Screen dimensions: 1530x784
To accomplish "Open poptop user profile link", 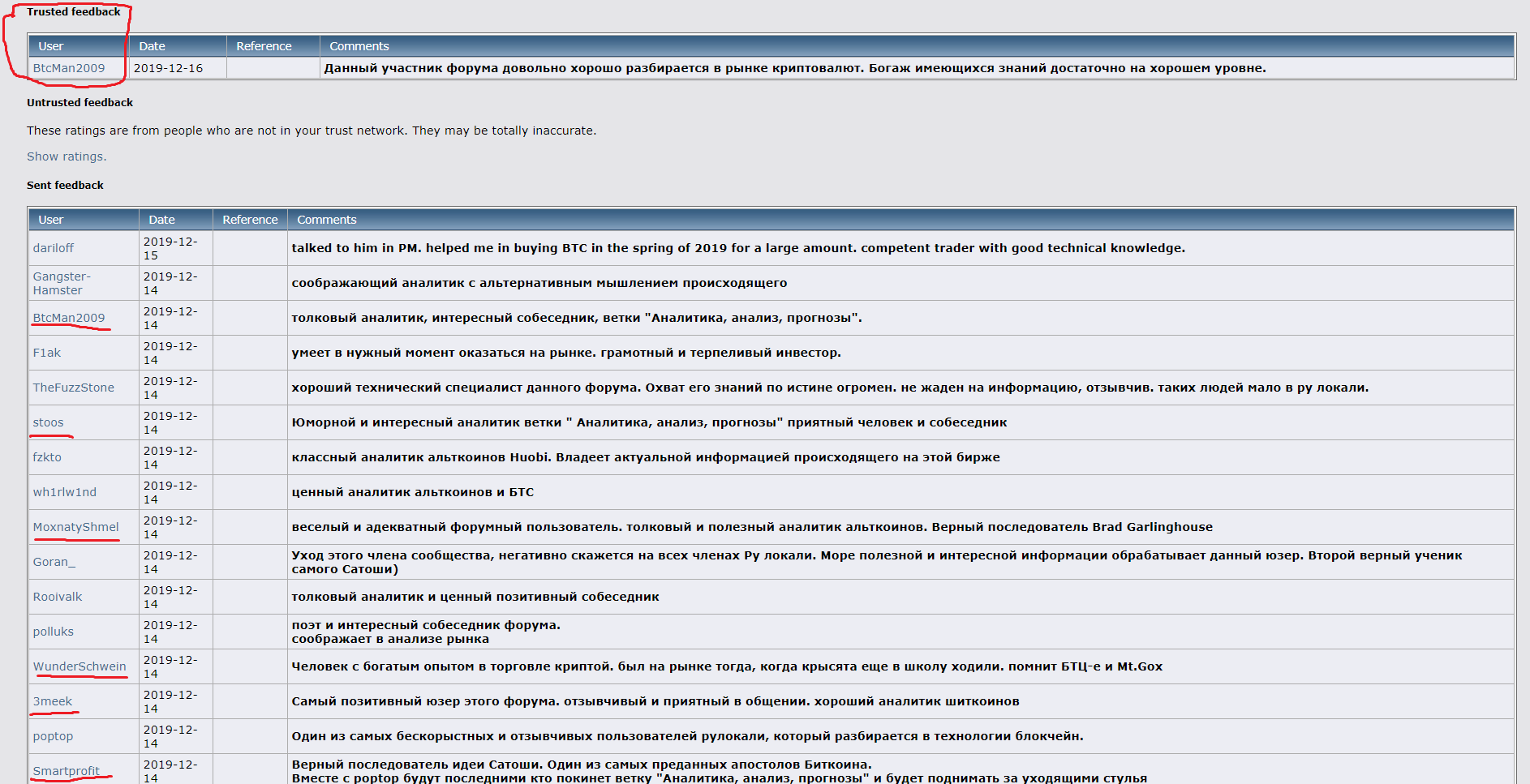I will pyautogui.click(x=53, y=736).
